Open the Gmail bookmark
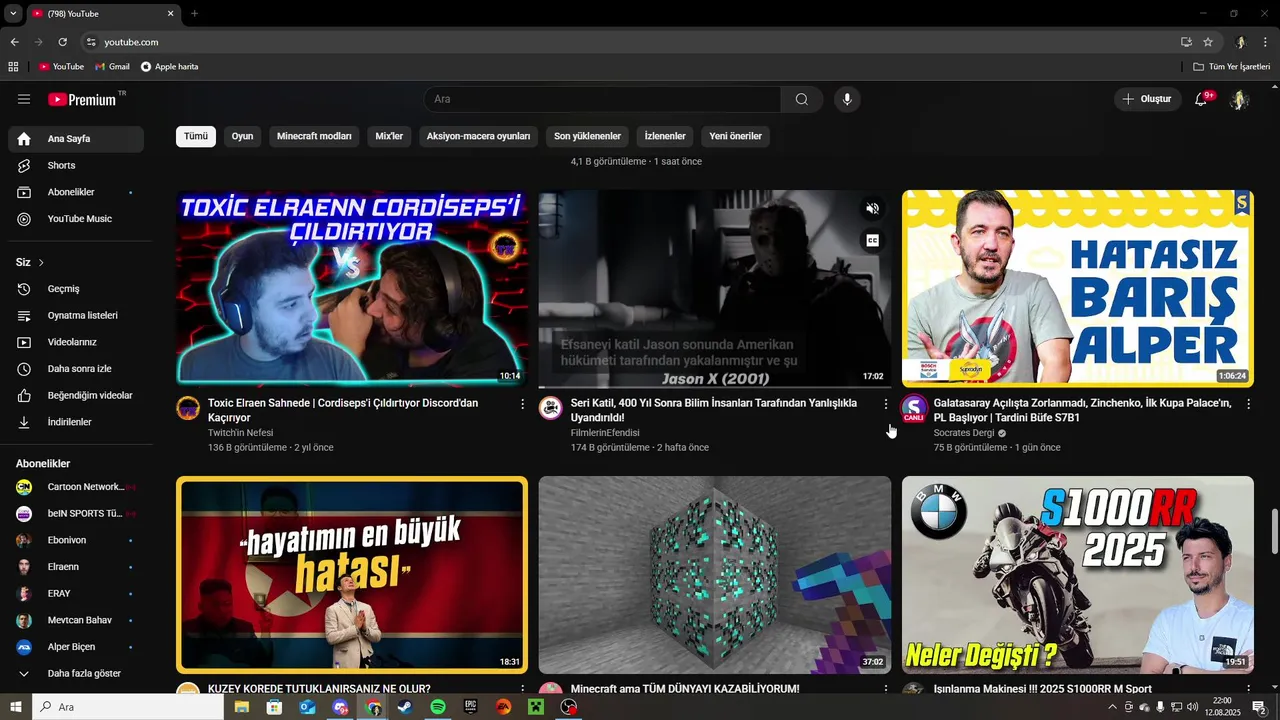 (x=112, y=67)
